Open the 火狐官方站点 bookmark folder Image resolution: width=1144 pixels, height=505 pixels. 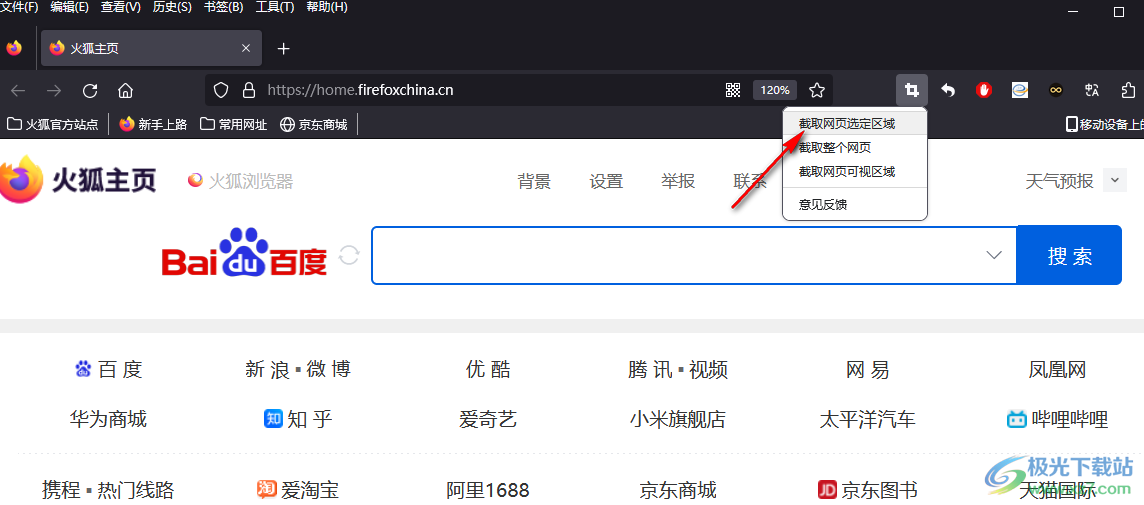pos(53,124)
